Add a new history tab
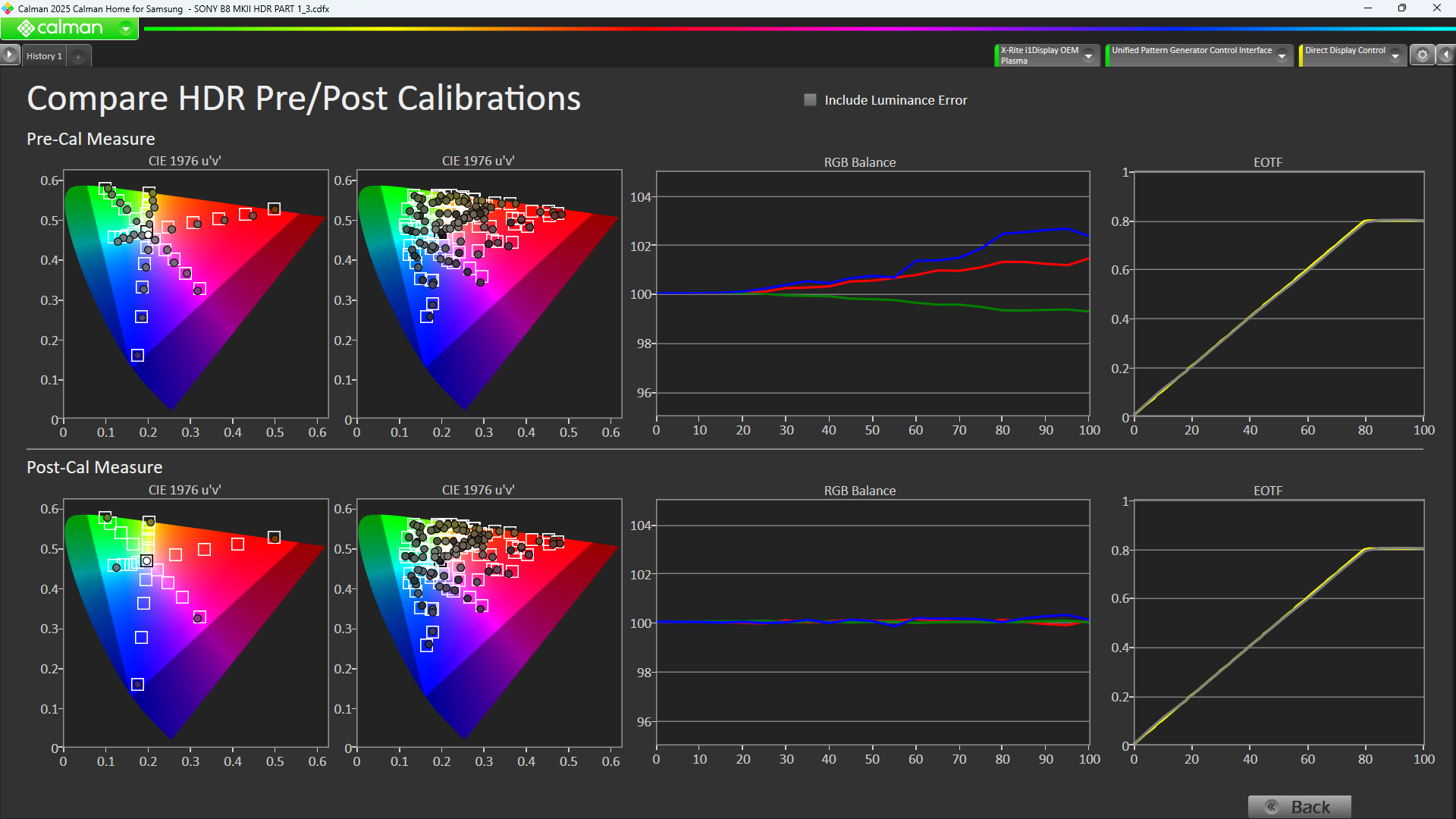Viewport: 1456px width, 819px height. point(78,56)
